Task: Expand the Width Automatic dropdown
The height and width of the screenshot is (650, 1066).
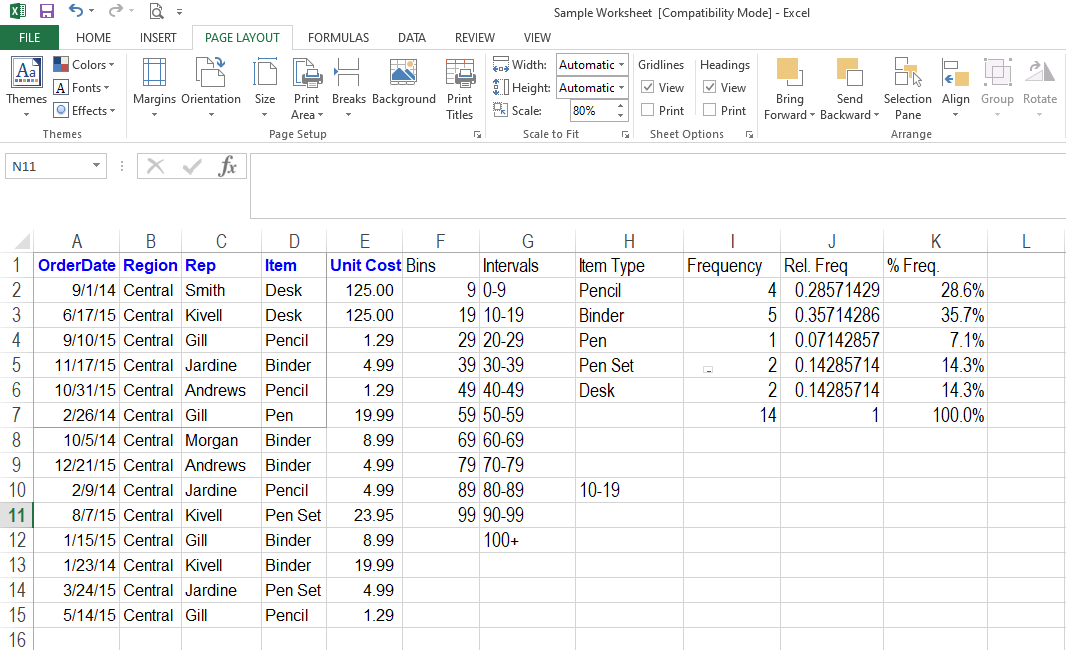Action: tap(621, 65)
